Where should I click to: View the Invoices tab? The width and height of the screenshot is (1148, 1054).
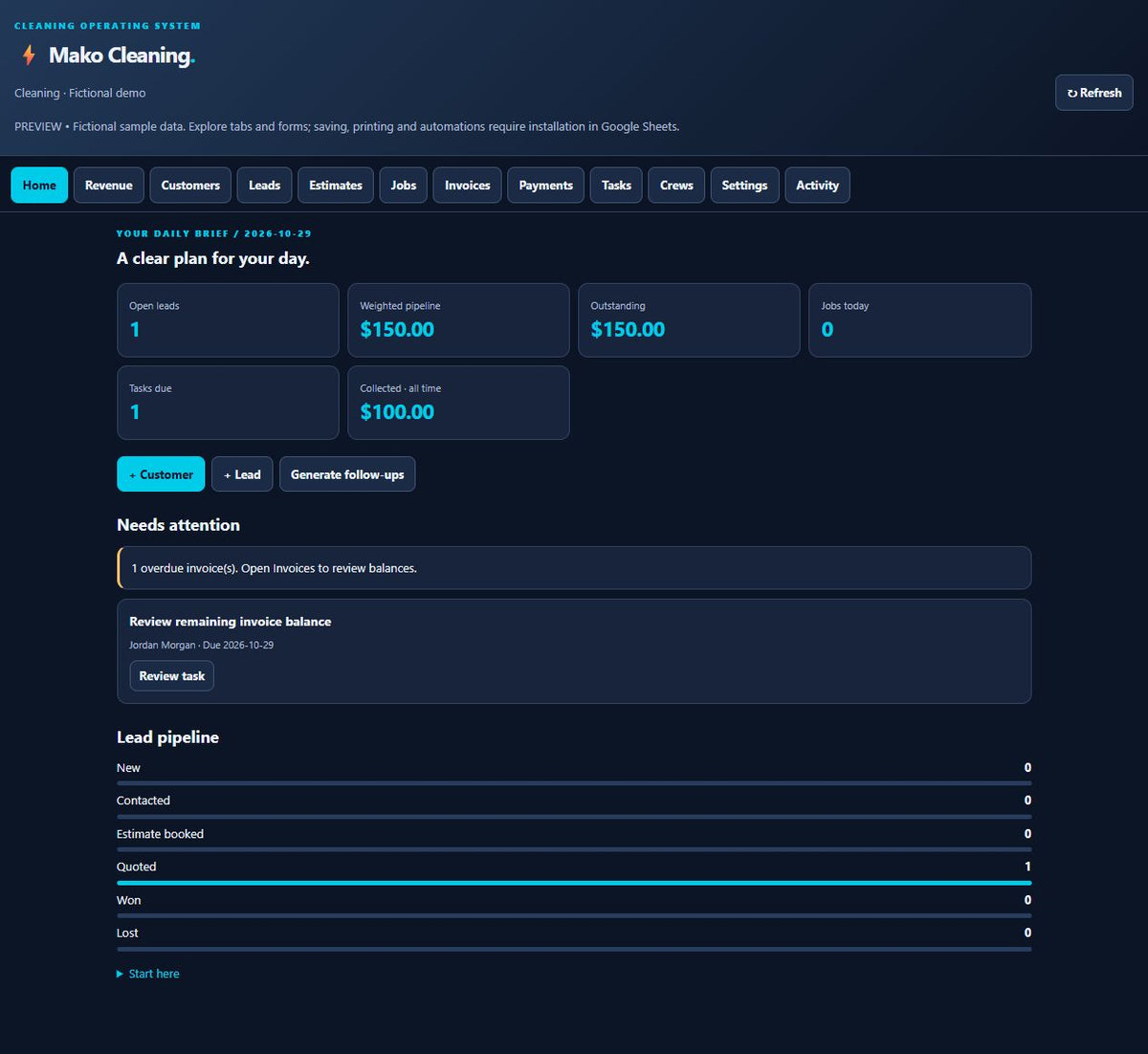468,186
